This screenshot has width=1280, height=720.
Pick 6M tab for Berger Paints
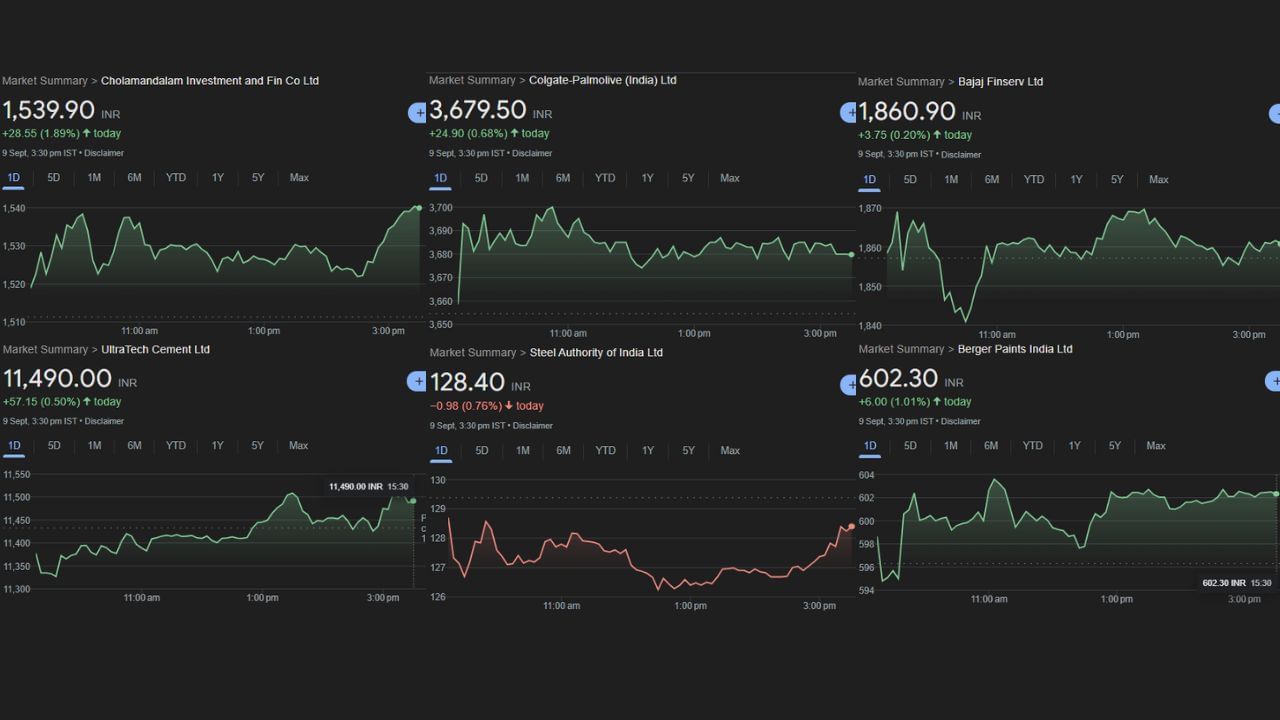pyautogui.click(x=991, y=446)
